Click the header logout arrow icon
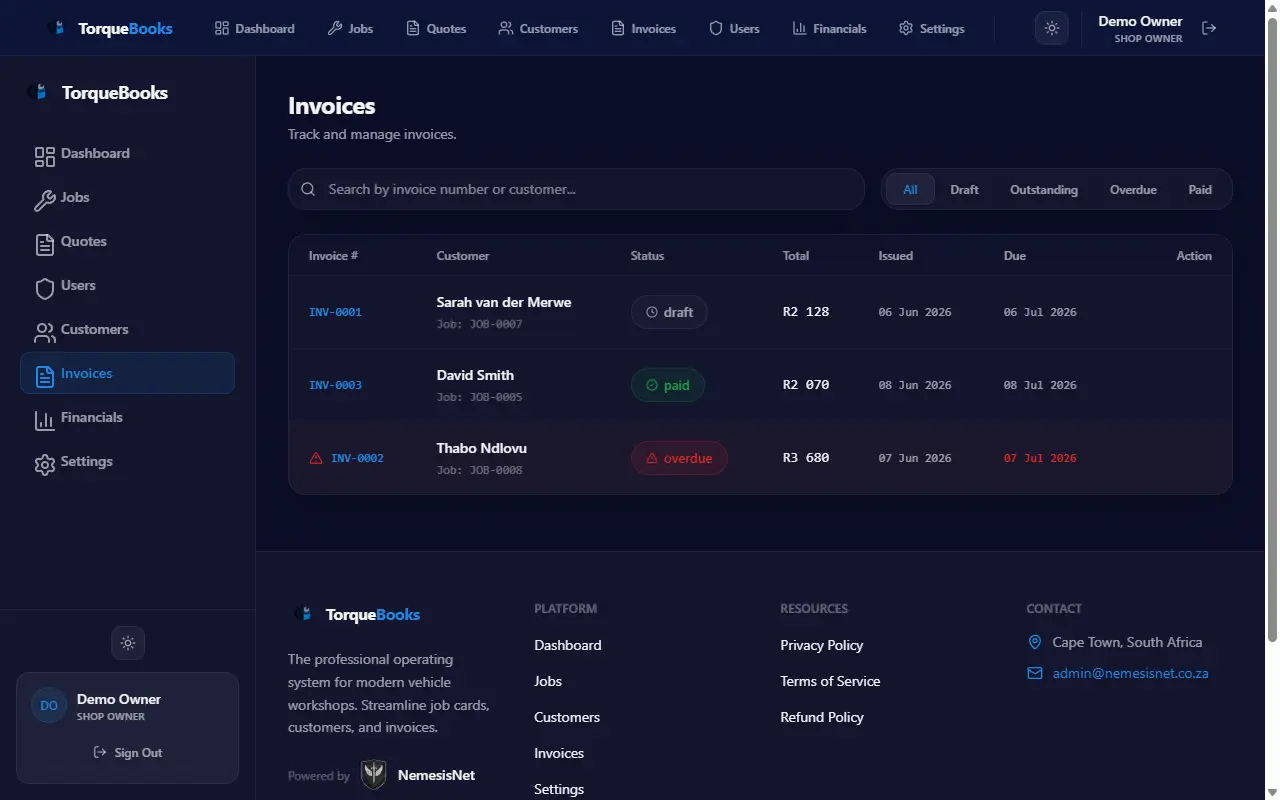1280x800 pixels. (x=1209, y=28)
